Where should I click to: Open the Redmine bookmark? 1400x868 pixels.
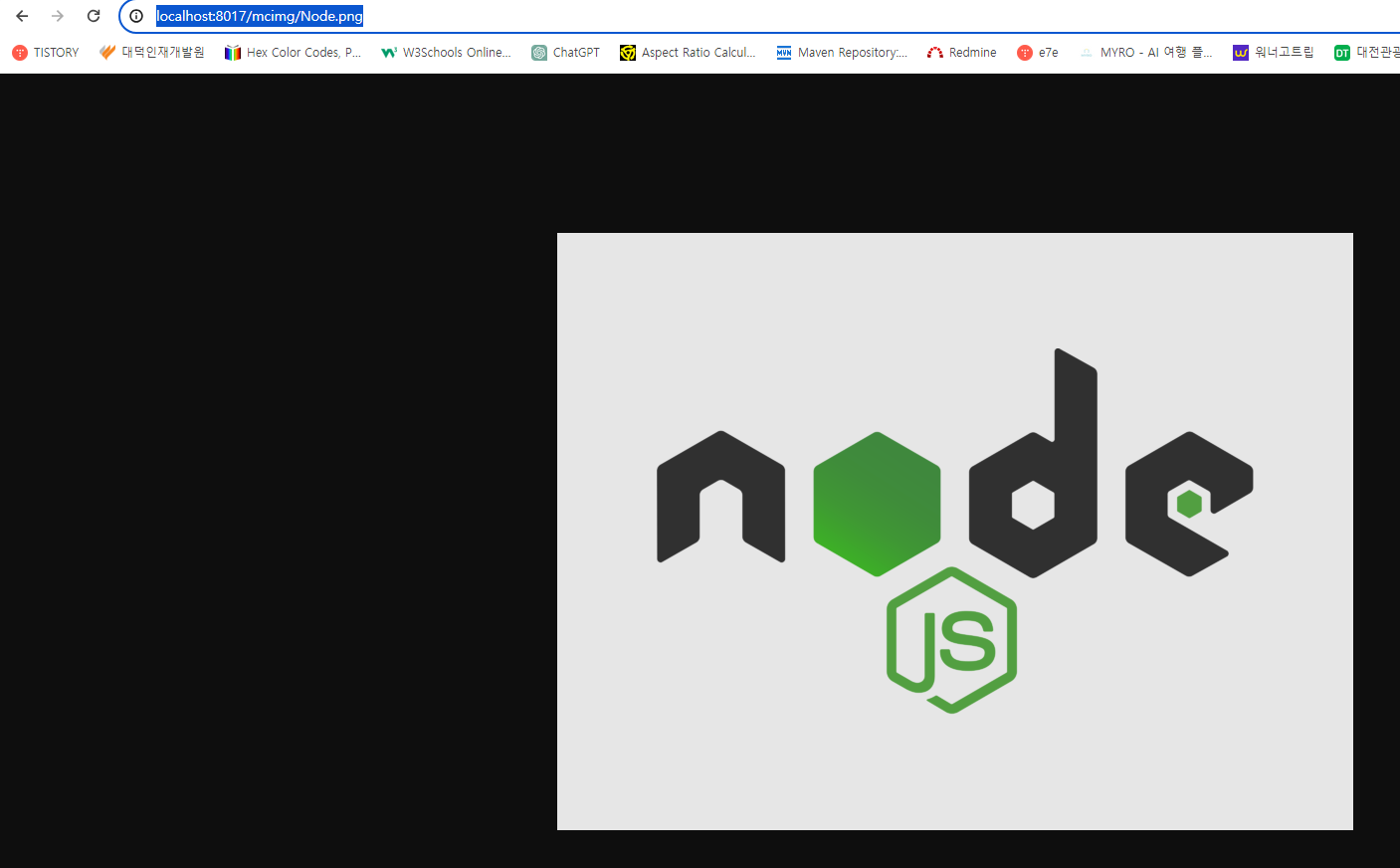[x=962, y=53]
